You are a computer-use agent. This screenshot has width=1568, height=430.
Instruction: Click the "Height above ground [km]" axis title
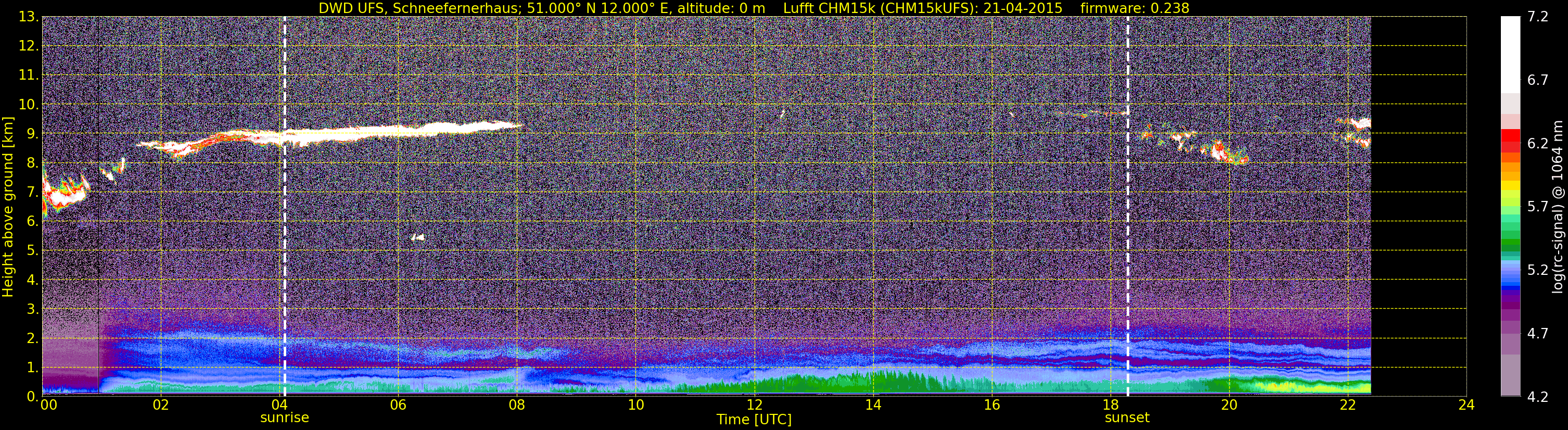8,207
